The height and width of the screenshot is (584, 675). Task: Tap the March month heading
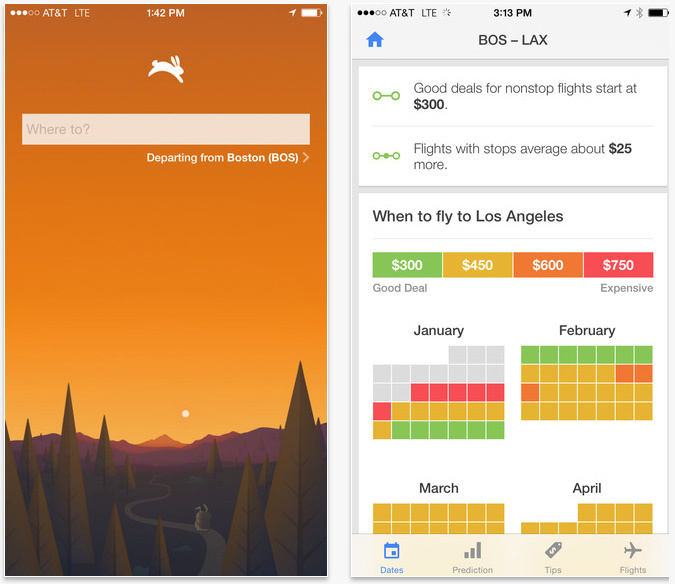438,488
